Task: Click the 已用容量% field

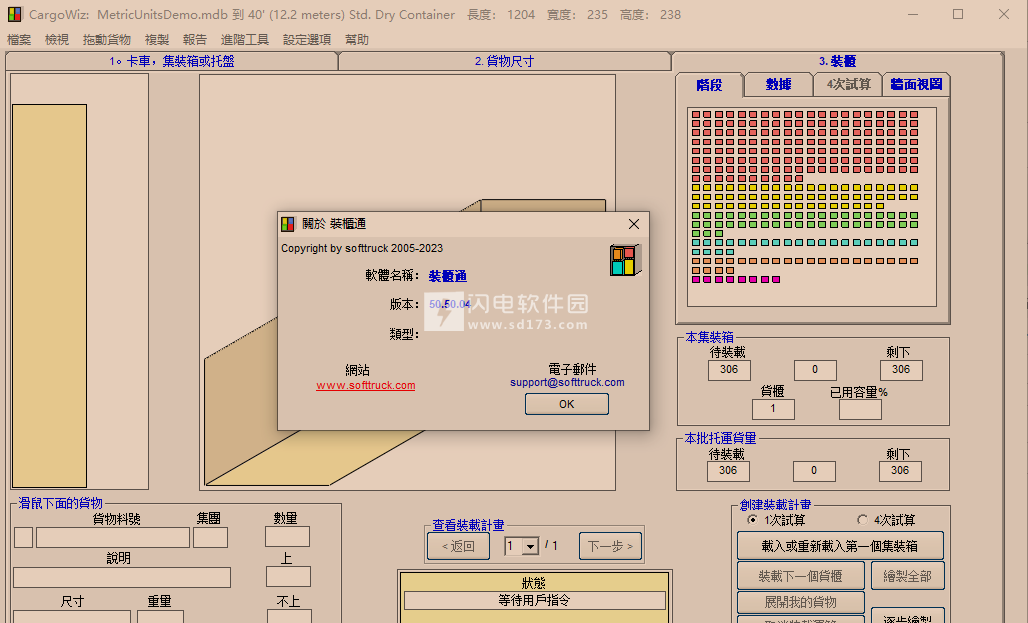Action: coord(860,409)
